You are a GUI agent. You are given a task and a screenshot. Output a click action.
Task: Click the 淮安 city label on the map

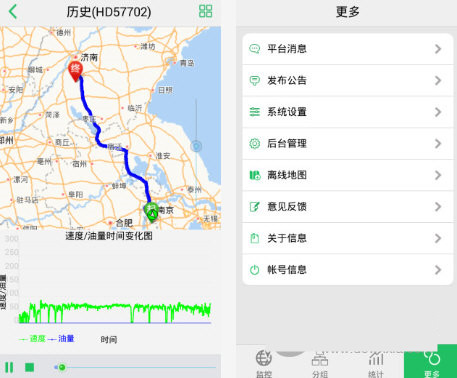(x=163, y=156)
